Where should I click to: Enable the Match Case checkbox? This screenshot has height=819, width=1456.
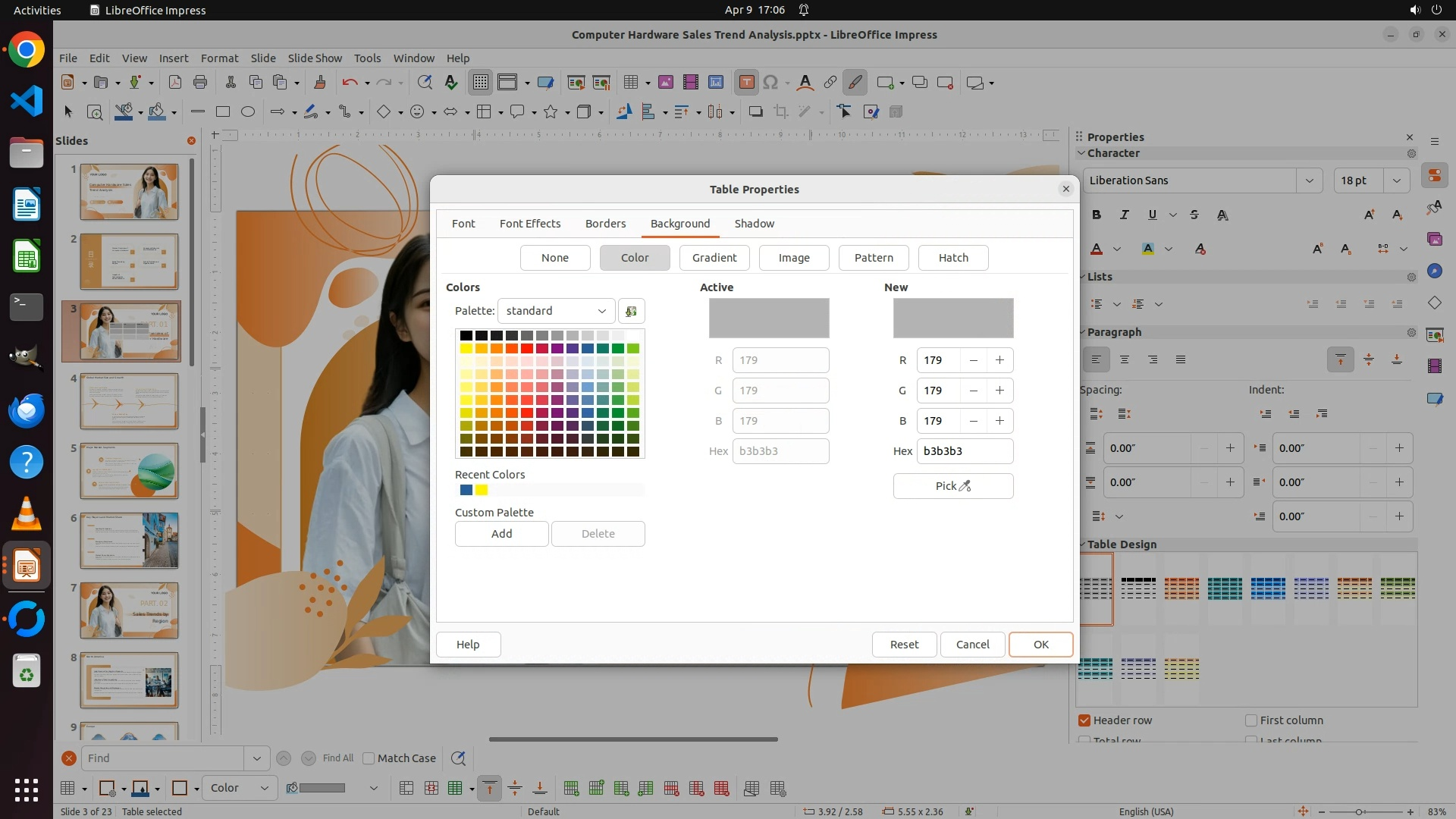[369, 758]
